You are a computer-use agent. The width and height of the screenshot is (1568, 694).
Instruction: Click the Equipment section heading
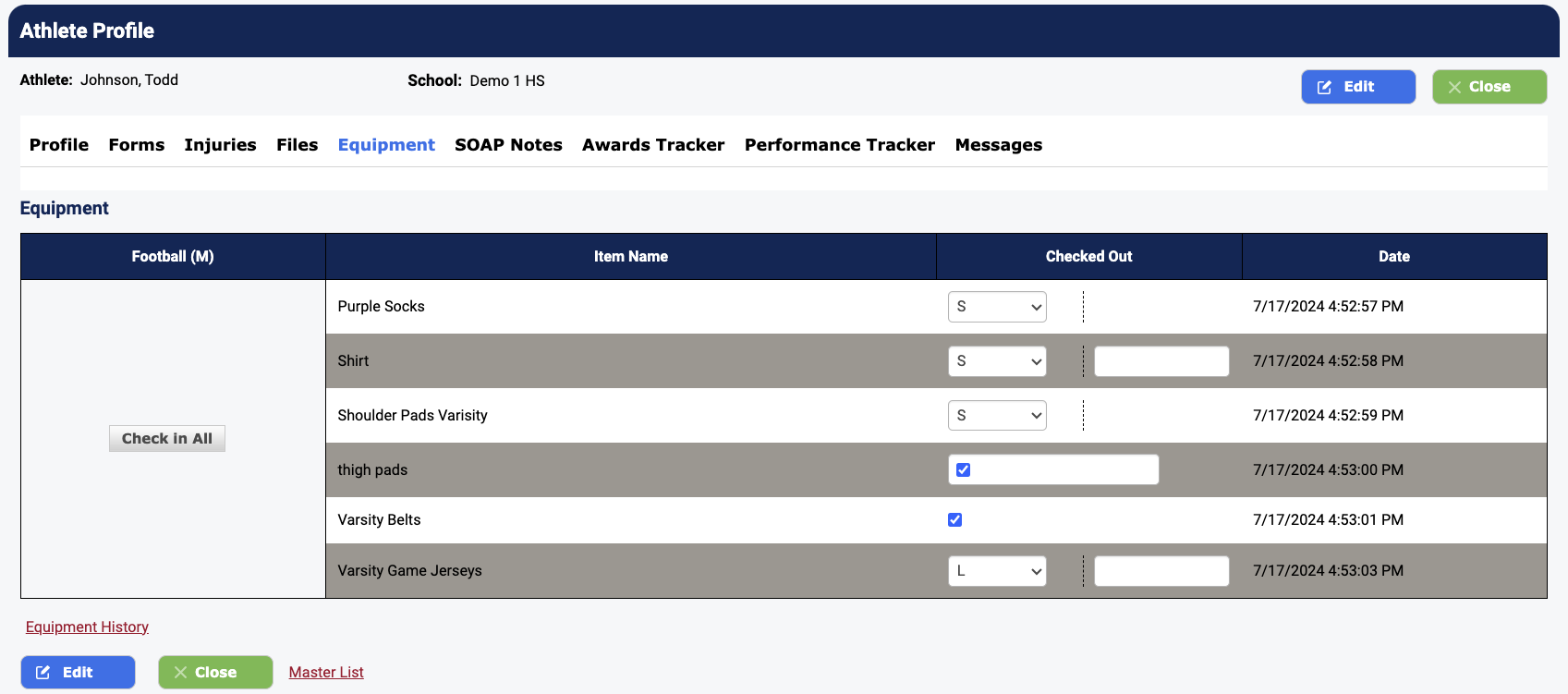[x=64, y=209]
